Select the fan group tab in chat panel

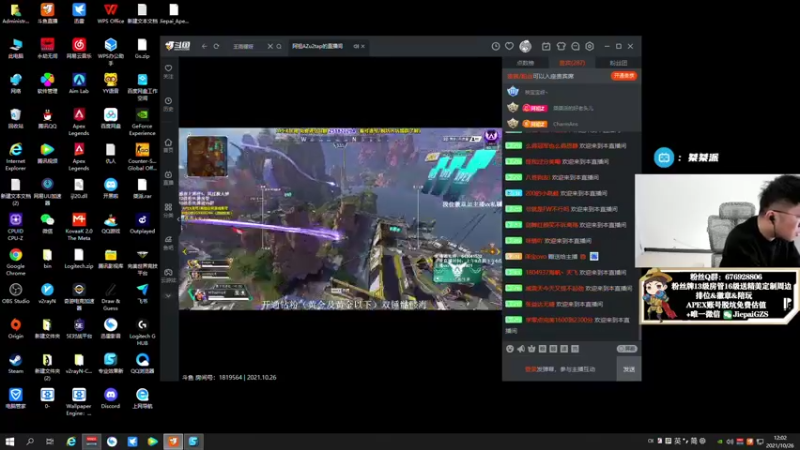point(618,63)
